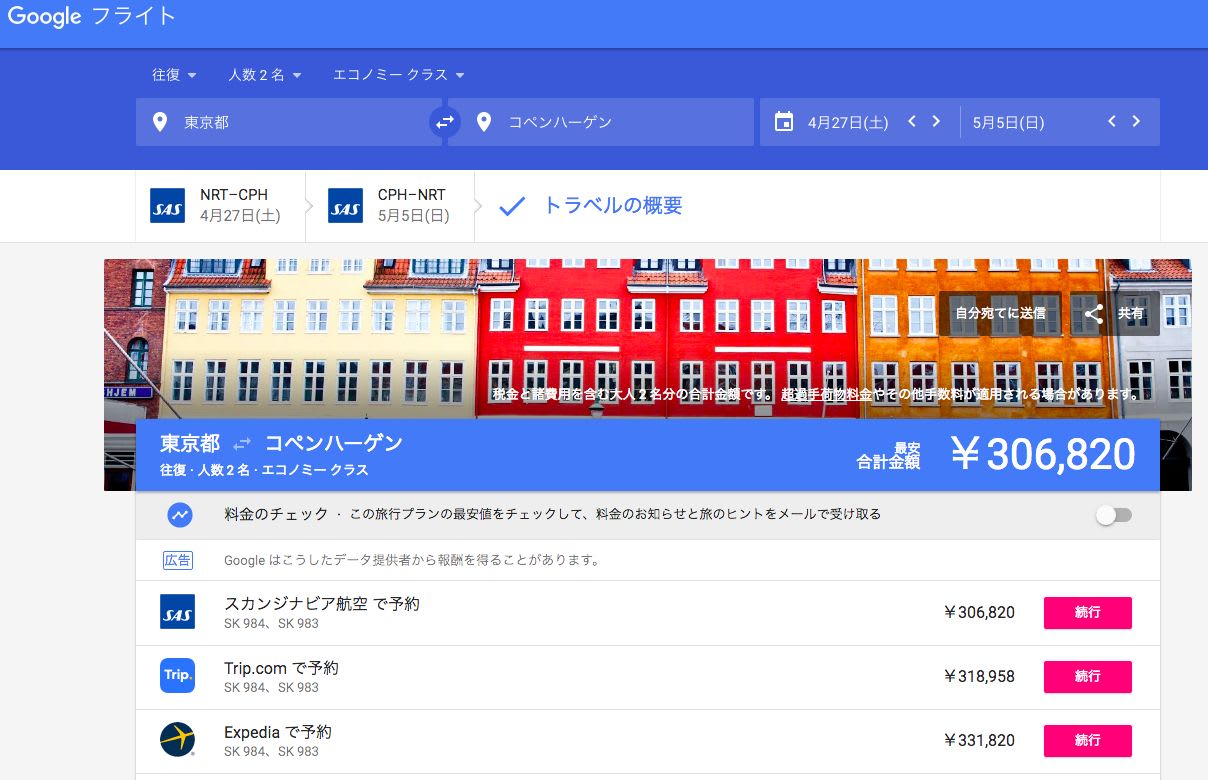This screenshot has height=780, width=1208.
Task: Click the ￥331,820 price
Action: (979, 741)
